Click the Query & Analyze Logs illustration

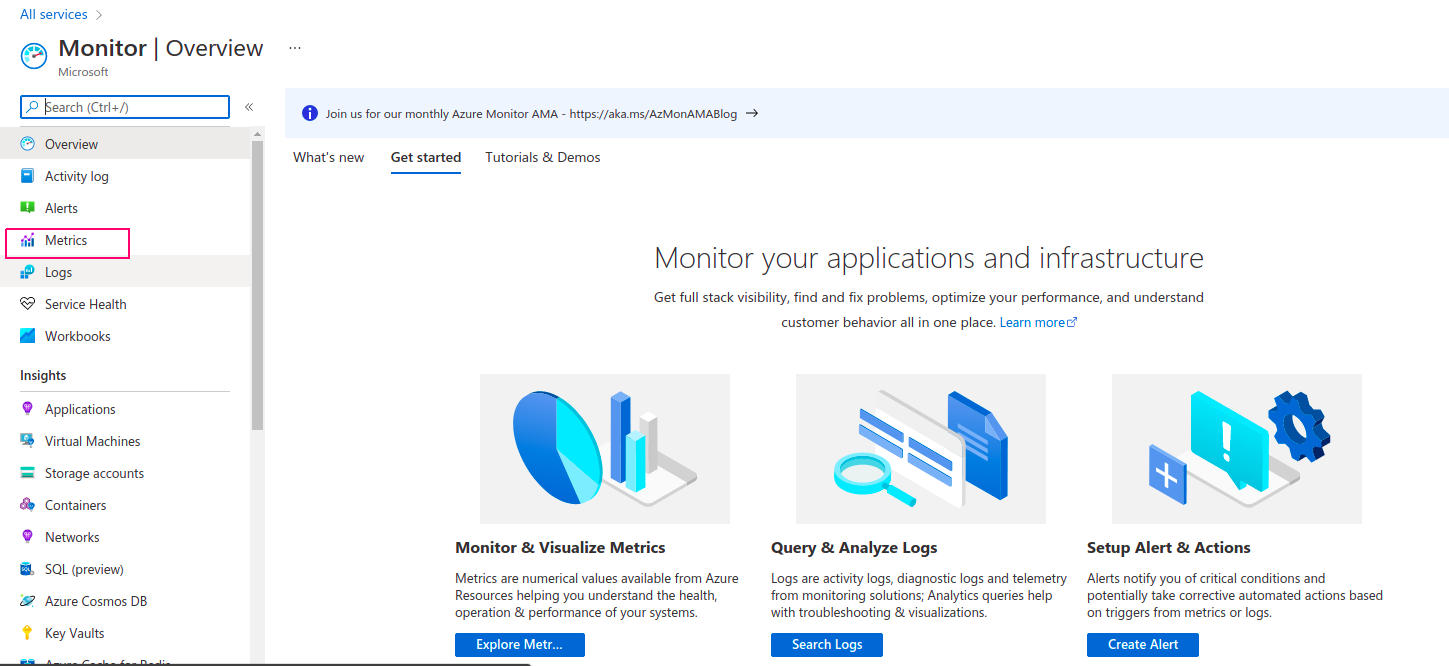pyautogui.click(x=921, y=449)
